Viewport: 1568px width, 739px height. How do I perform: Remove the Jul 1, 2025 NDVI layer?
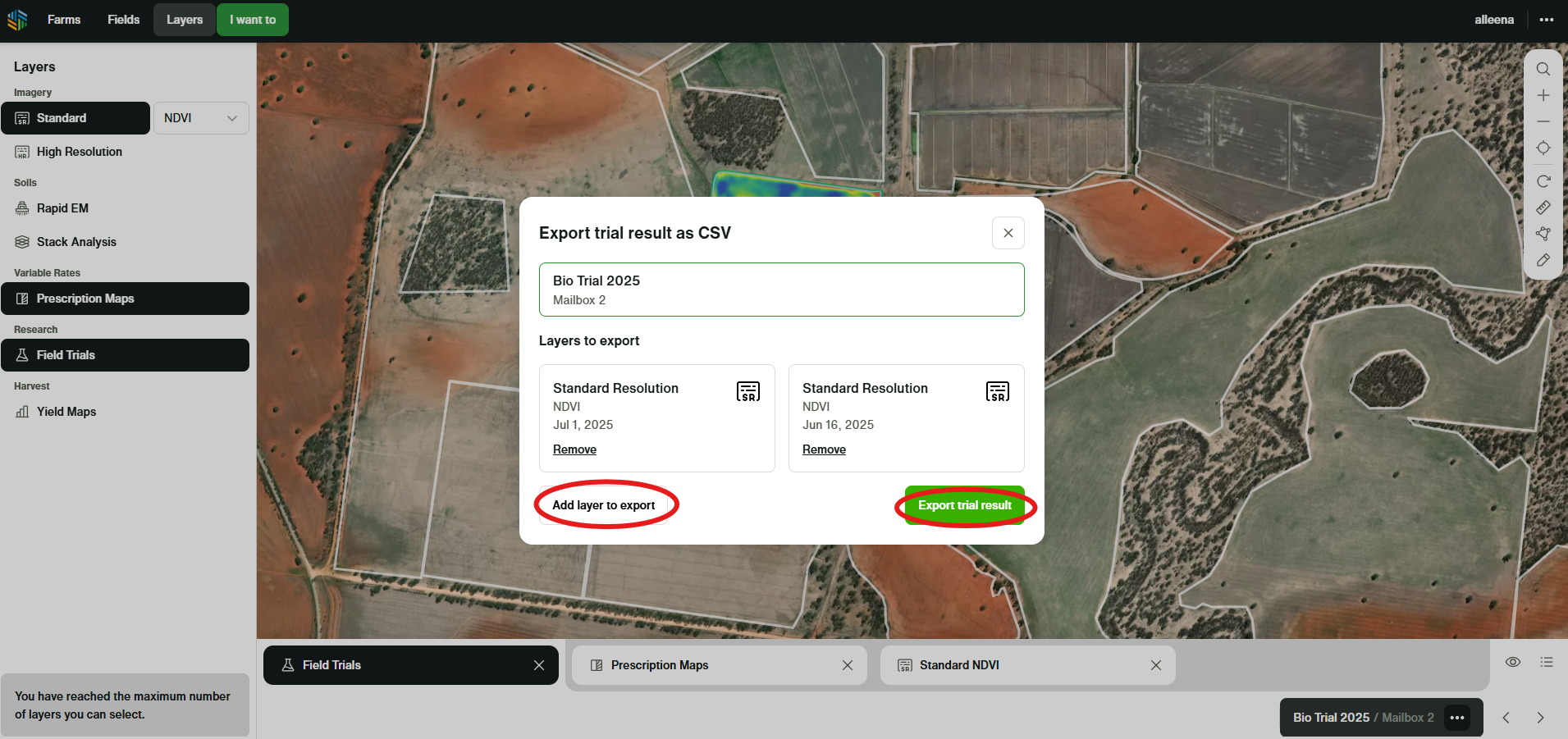(x=574, y=449)
